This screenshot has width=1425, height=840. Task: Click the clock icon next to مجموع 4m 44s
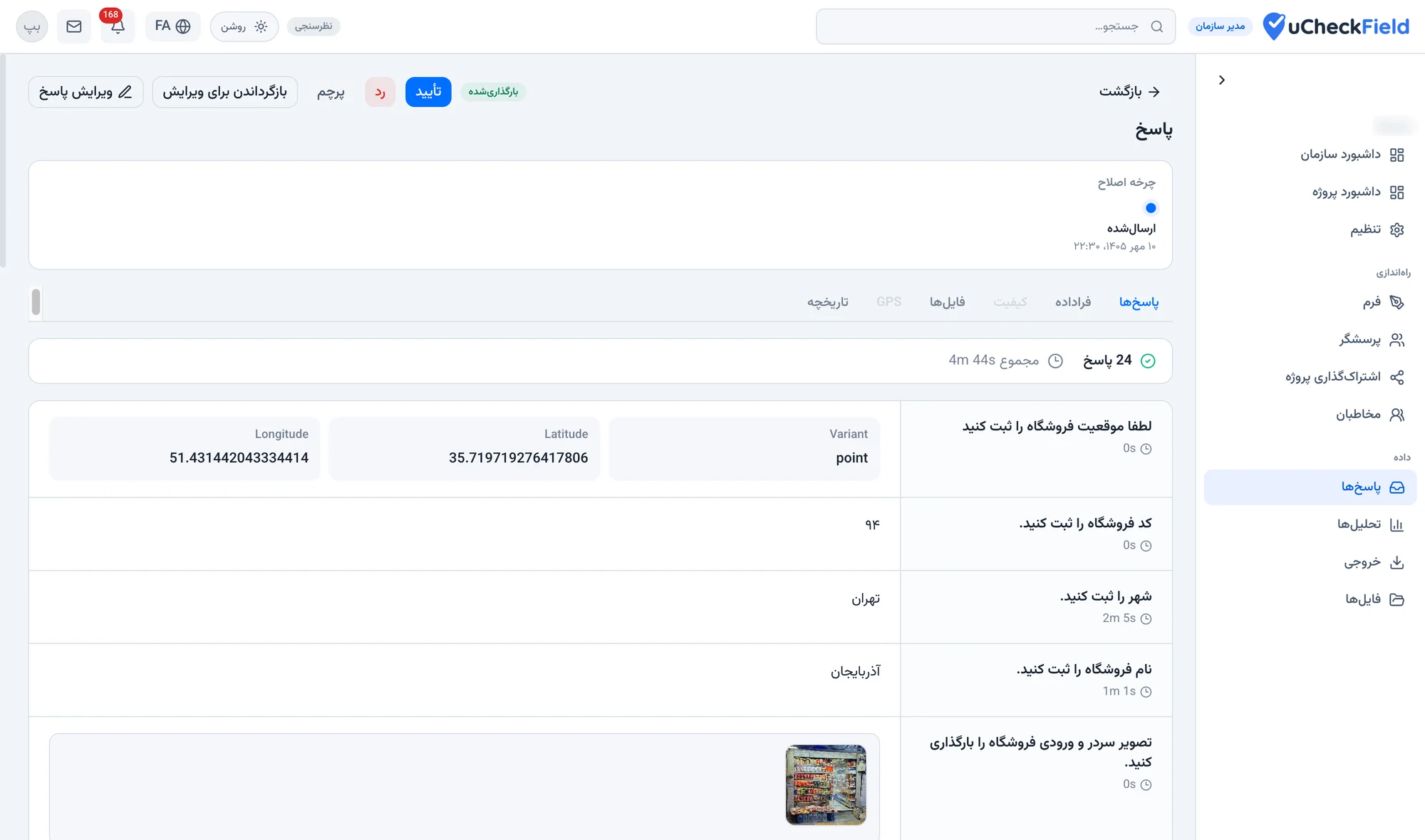click(x=1055, y=361)
